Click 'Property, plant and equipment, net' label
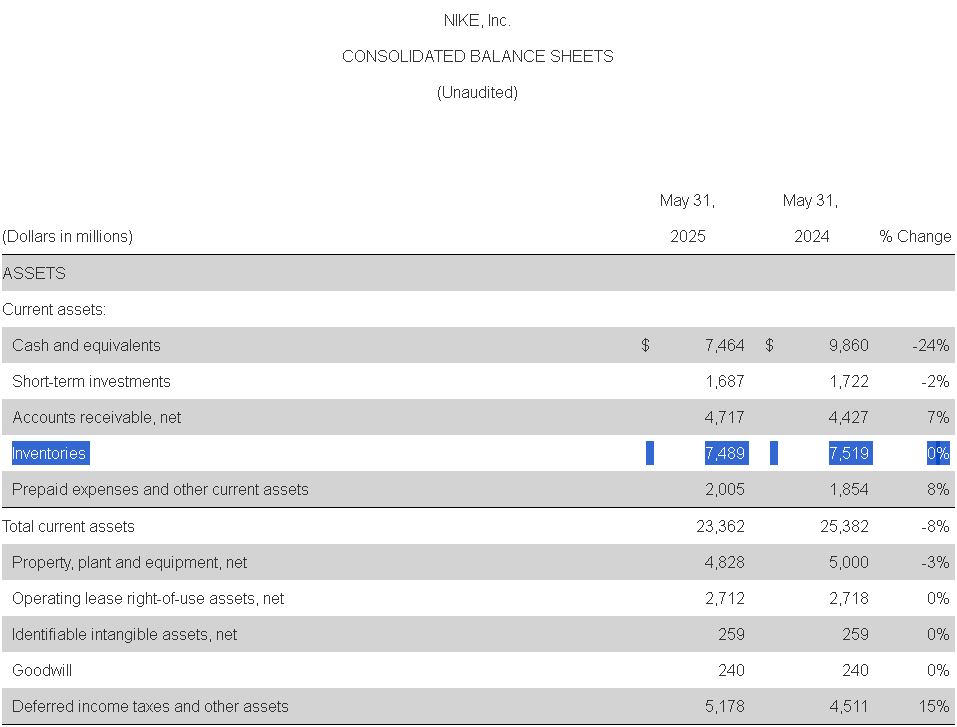Viewport: 957px width, 727px height. [x=129, y=562]
